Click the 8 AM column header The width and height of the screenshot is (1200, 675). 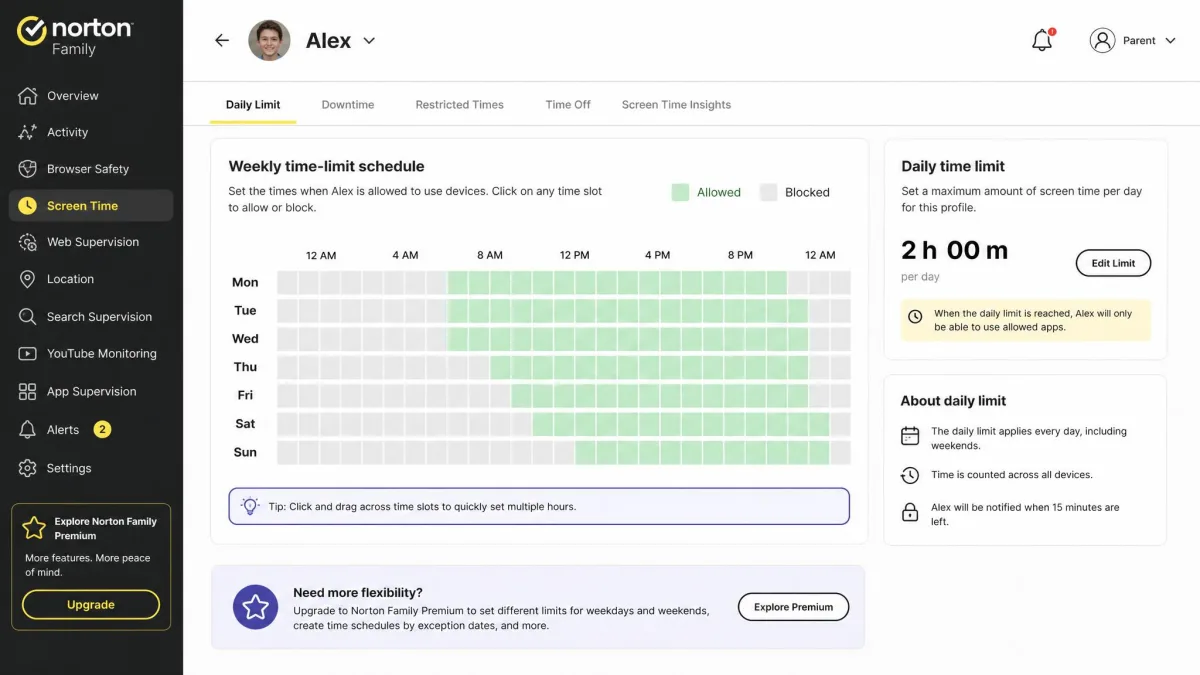tap(490, 255)
